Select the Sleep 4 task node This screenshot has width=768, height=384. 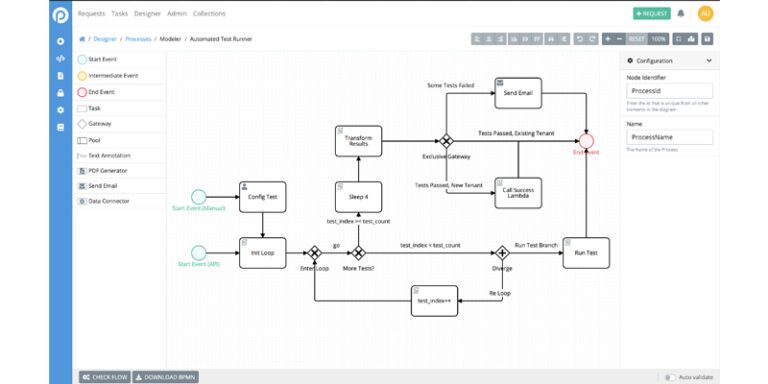(x=359, y=197)
